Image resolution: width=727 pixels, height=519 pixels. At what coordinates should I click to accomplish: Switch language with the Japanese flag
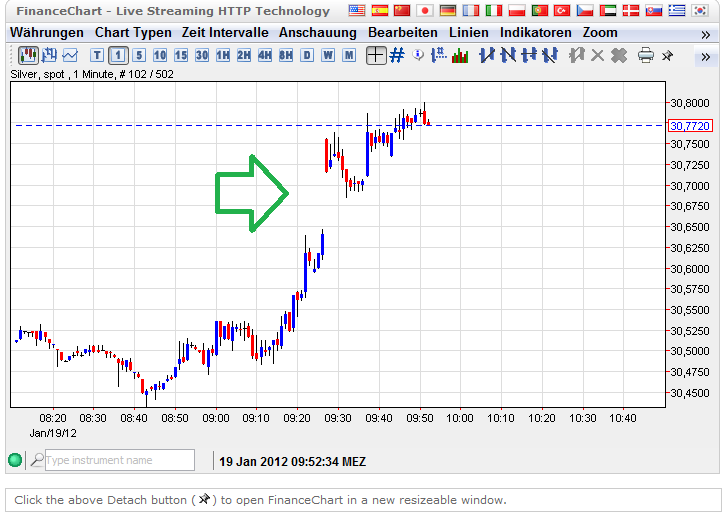(425, 10)
